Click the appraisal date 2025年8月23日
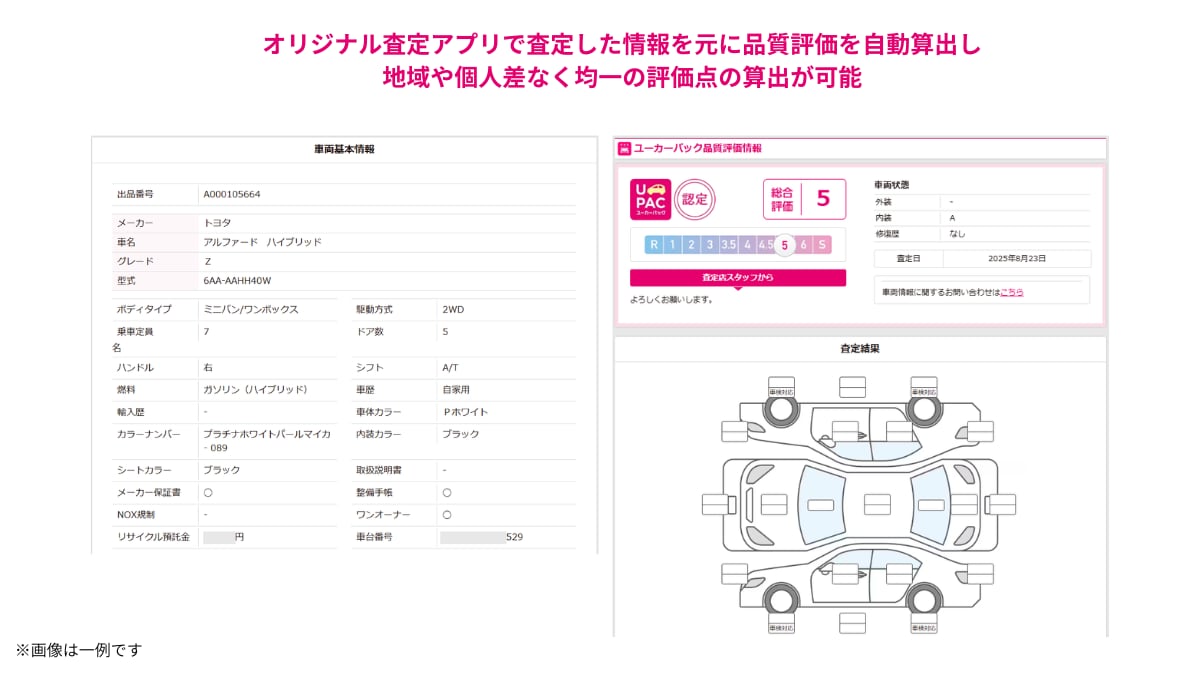 [x=1017, y=258]
